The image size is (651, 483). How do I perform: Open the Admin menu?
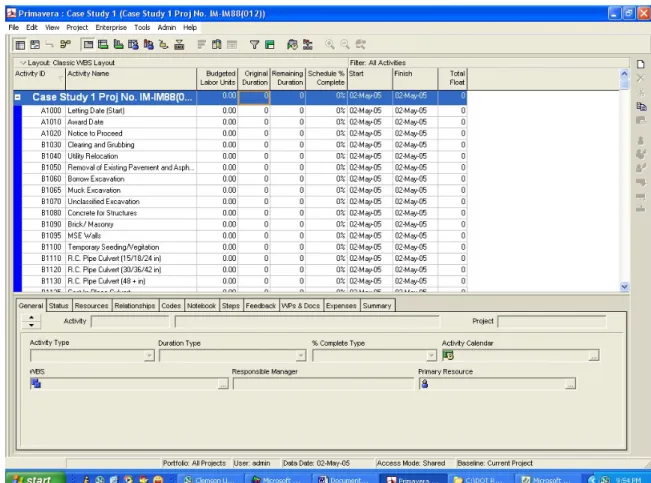[x=166, y=27]
